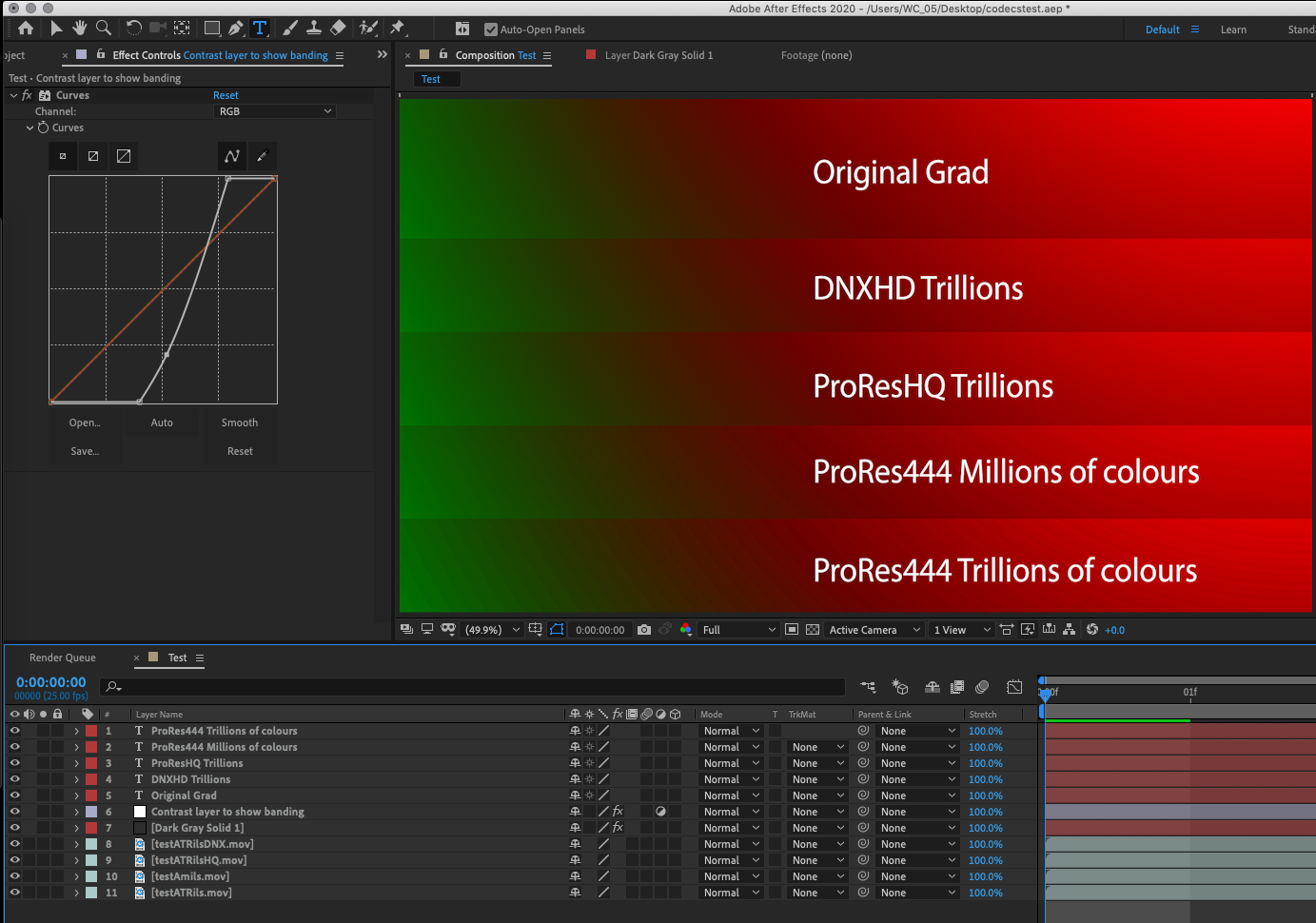Select the Pen tool
The width and height of the screenshot is (1316, 923).
tap(234, 28)
